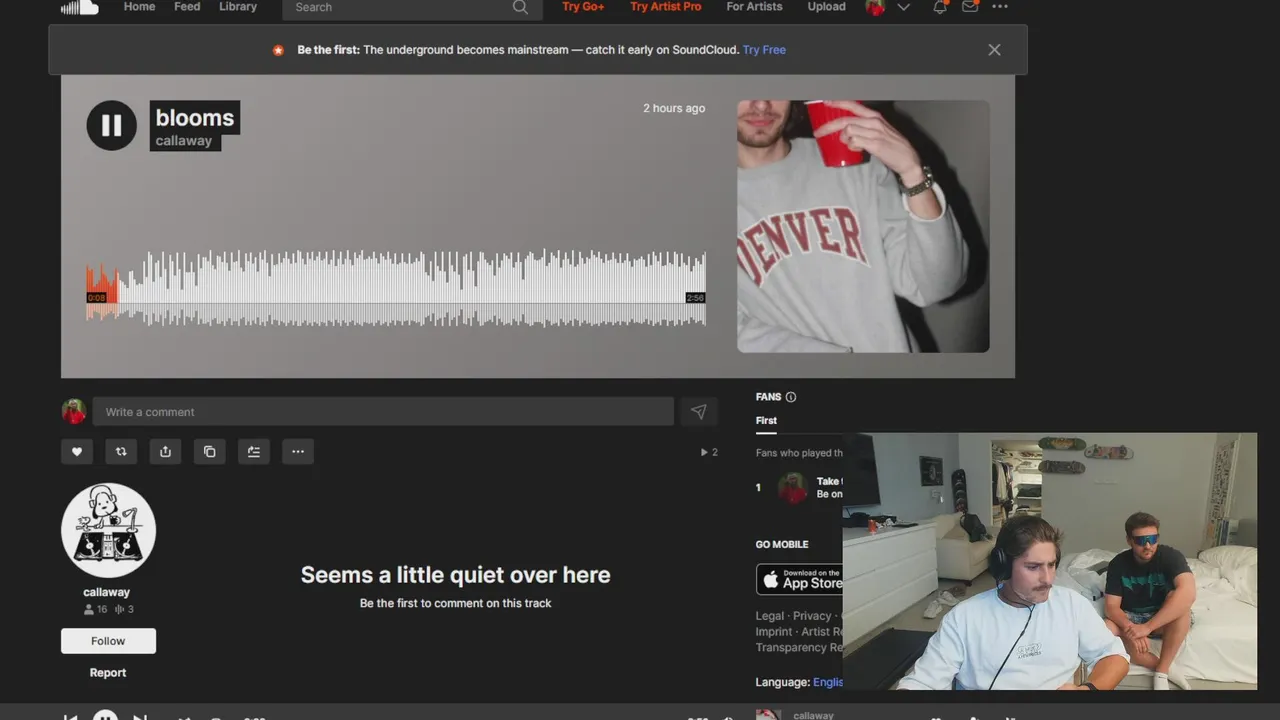Open the For Artists page
This screenshot has height=720, width=1280.
pos(754,7)
